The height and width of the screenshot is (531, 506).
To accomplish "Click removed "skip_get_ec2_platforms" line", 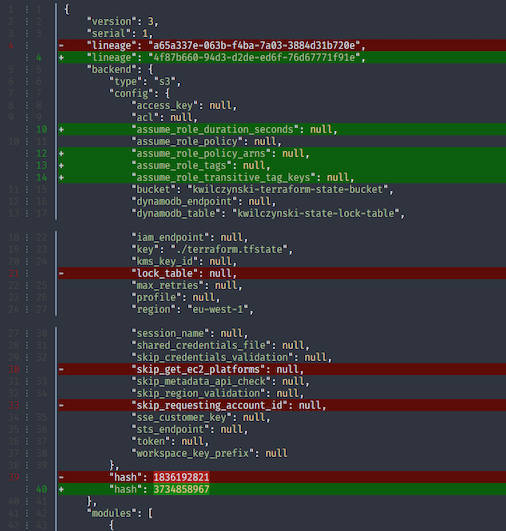I will (x=282, y=369).
